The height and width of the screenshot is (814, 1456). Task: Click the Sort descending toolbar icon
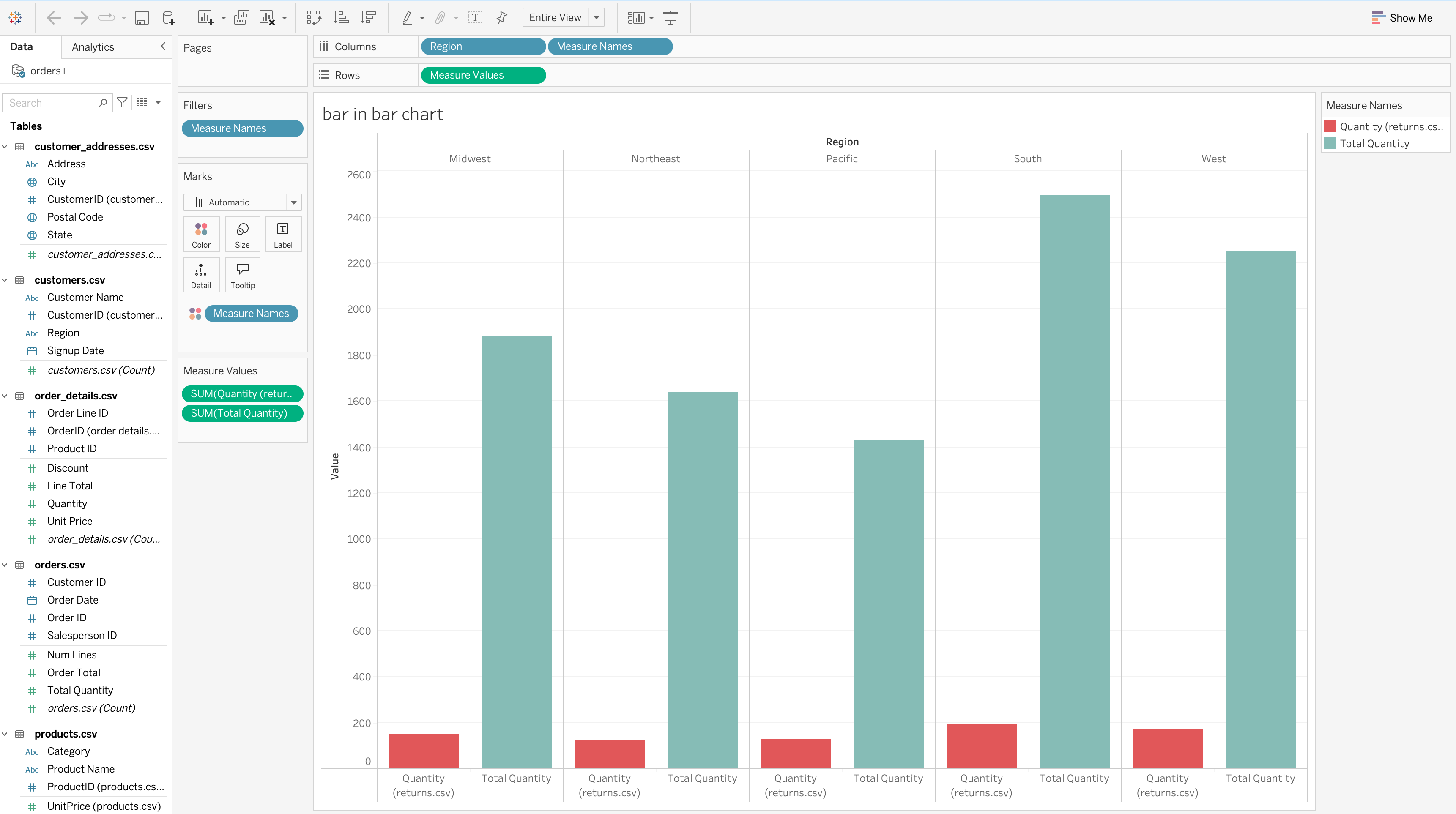click(369, 17)
